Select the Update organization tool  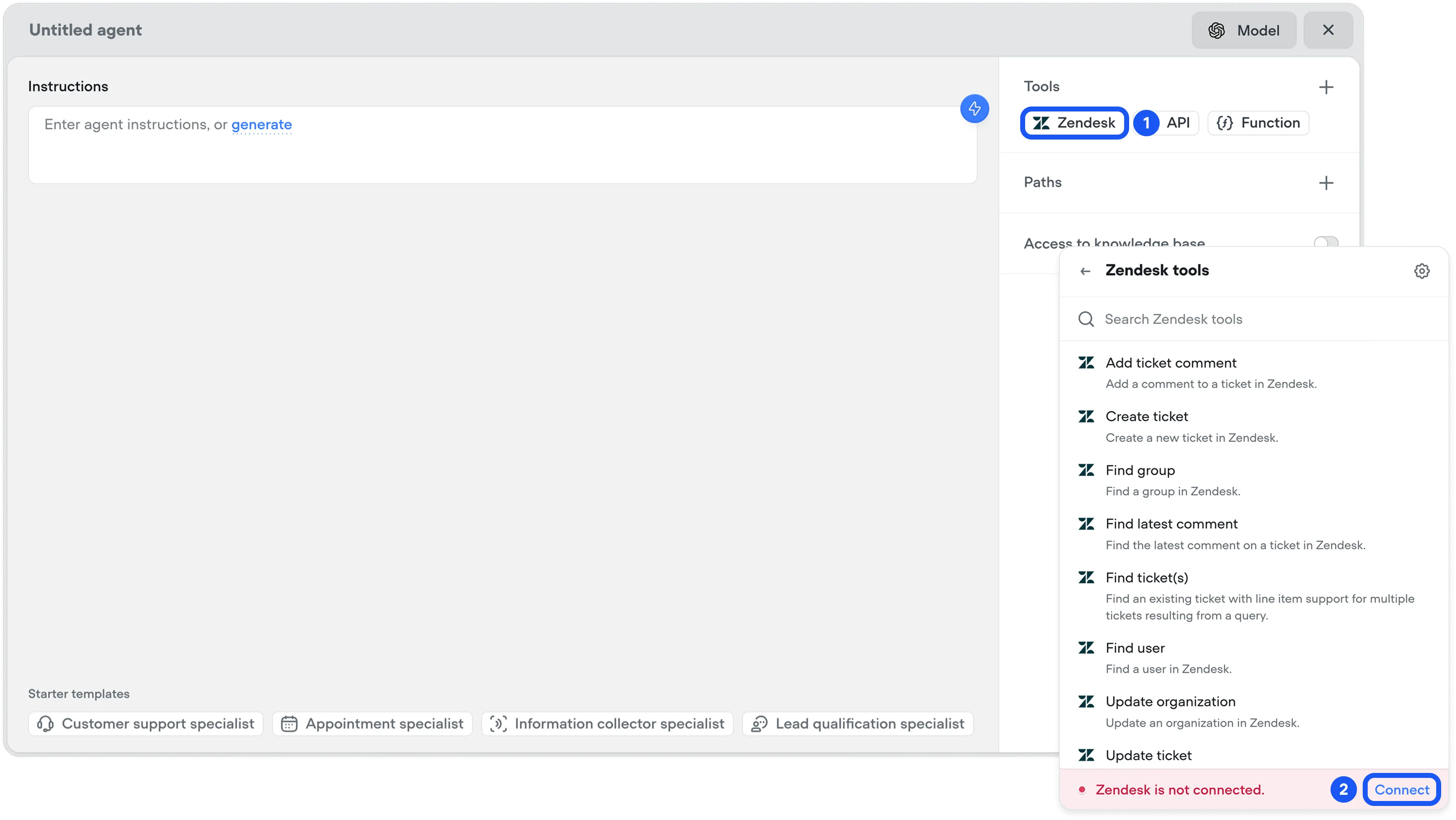pos(1170,702)
